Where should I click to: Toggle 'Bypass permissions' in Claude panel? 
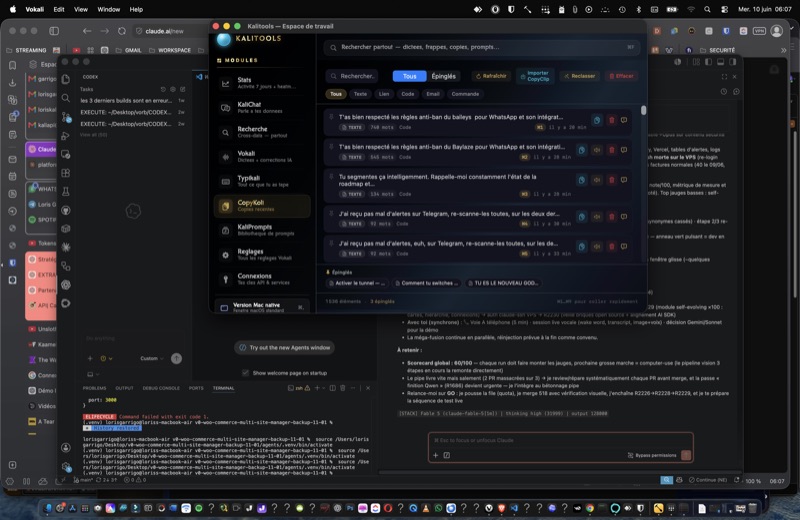click(652, 455)
